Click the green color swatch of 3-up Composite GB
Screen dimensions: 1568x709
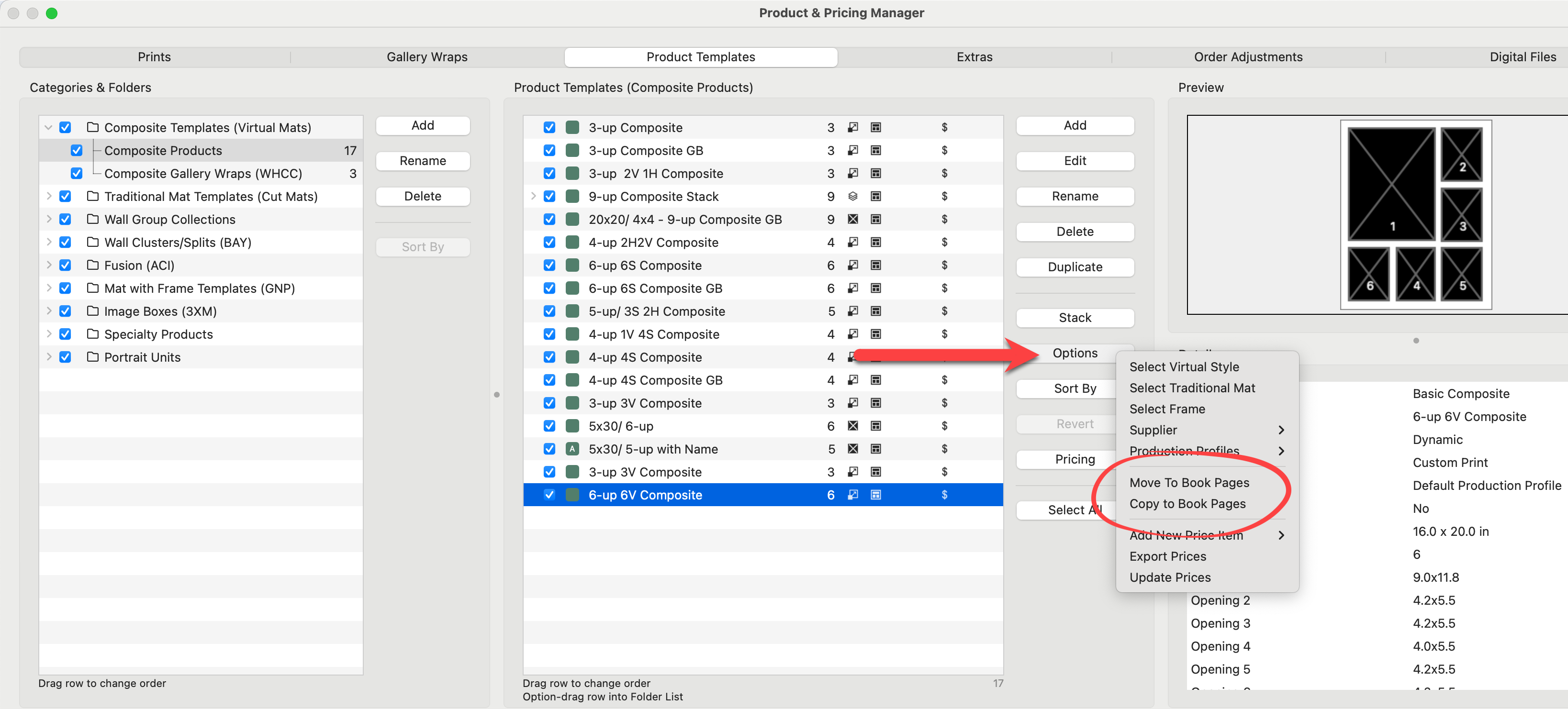572,150
